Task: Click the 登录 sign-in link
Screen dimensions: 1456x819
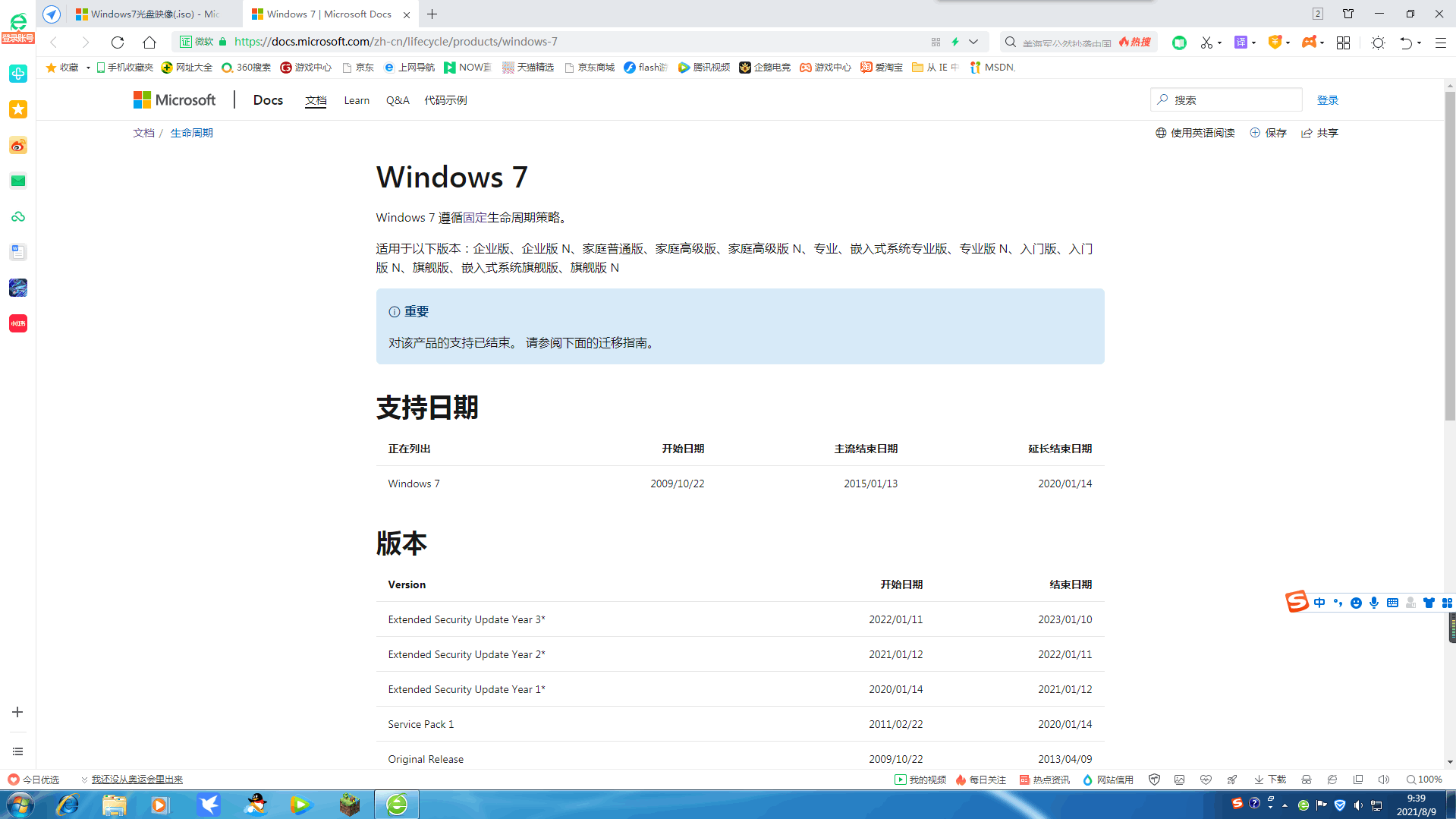Action: (1327, 100)
